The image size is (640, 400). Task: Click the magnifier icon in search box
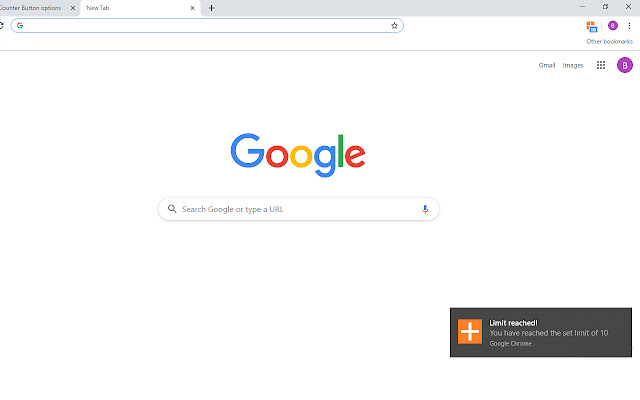(172, 209)
